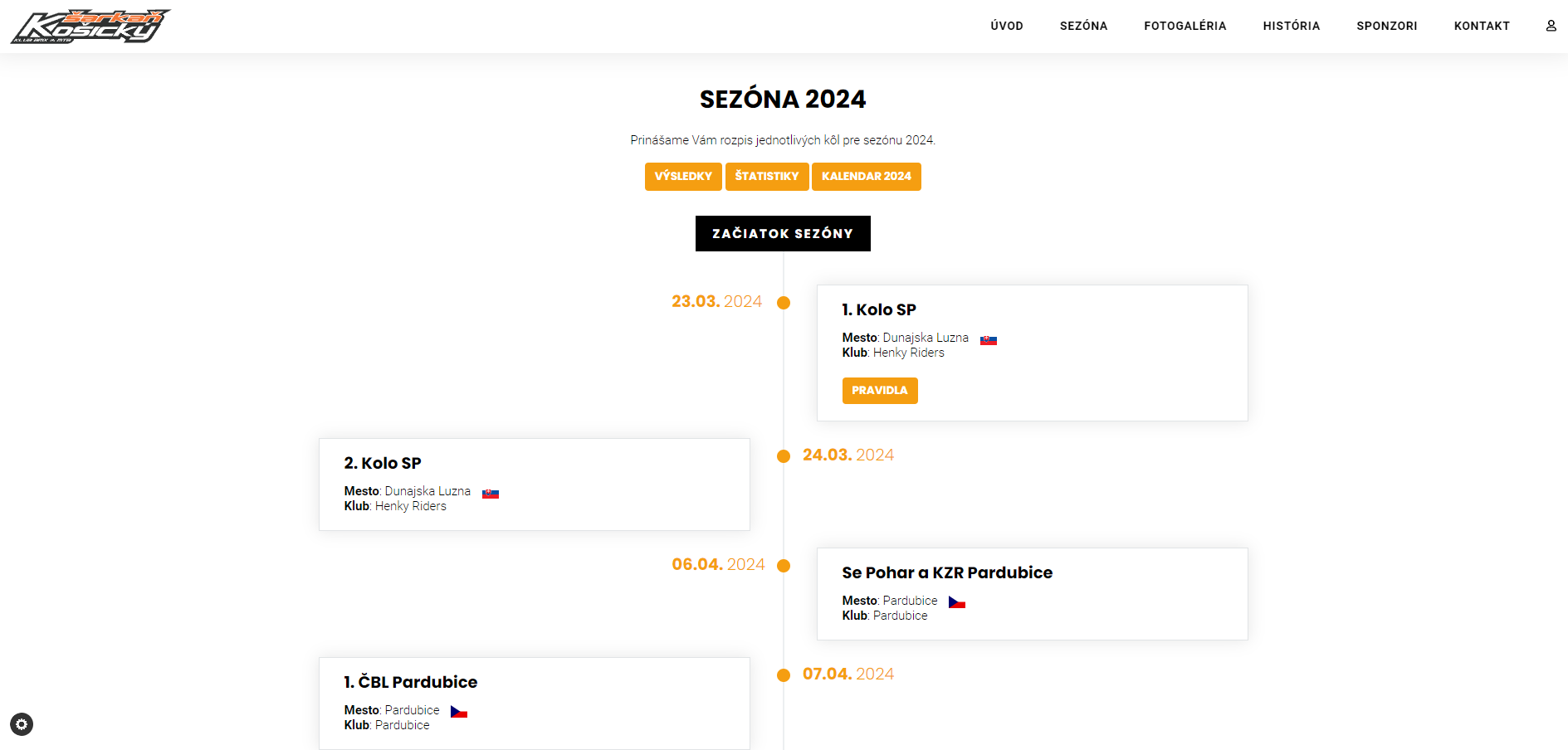
Task: Click timeline dot for 24.03.2024
Action: pos(783,456)
